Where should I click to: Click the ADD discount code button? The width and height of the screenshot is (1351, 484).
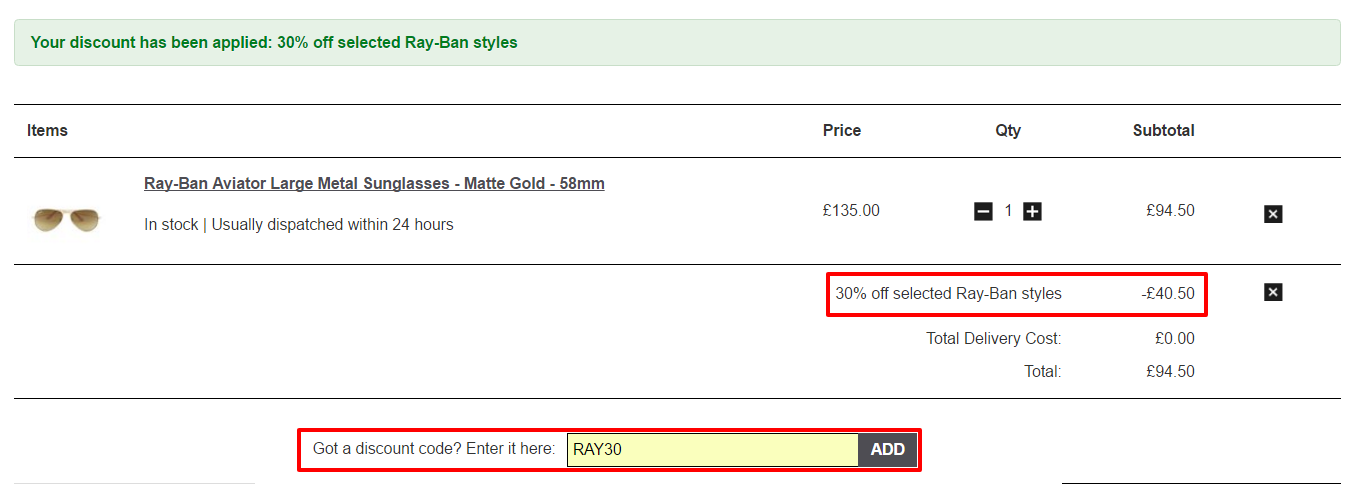[887, 450]
